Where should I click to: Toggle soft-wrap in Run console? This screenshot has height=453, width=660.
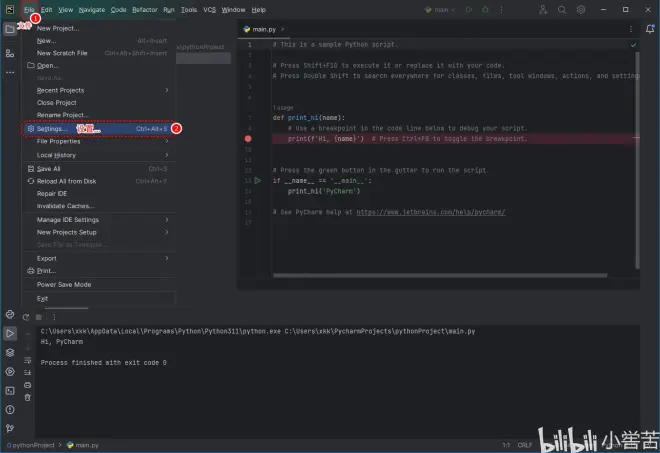pyautogui.click(x=27, y=360)
